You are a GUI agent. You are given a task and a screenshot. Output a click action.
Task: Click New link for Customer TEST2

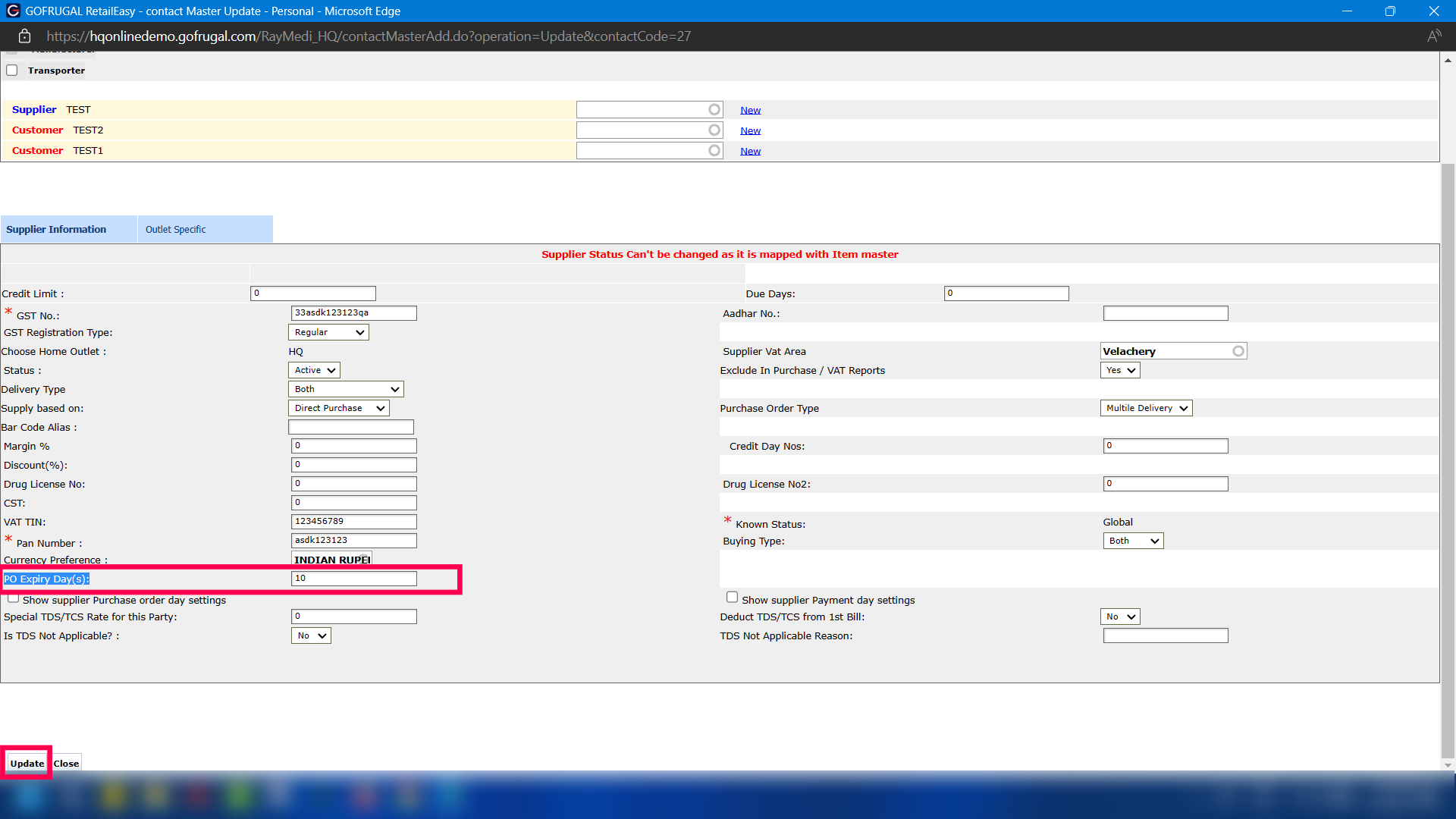[750, 130]
